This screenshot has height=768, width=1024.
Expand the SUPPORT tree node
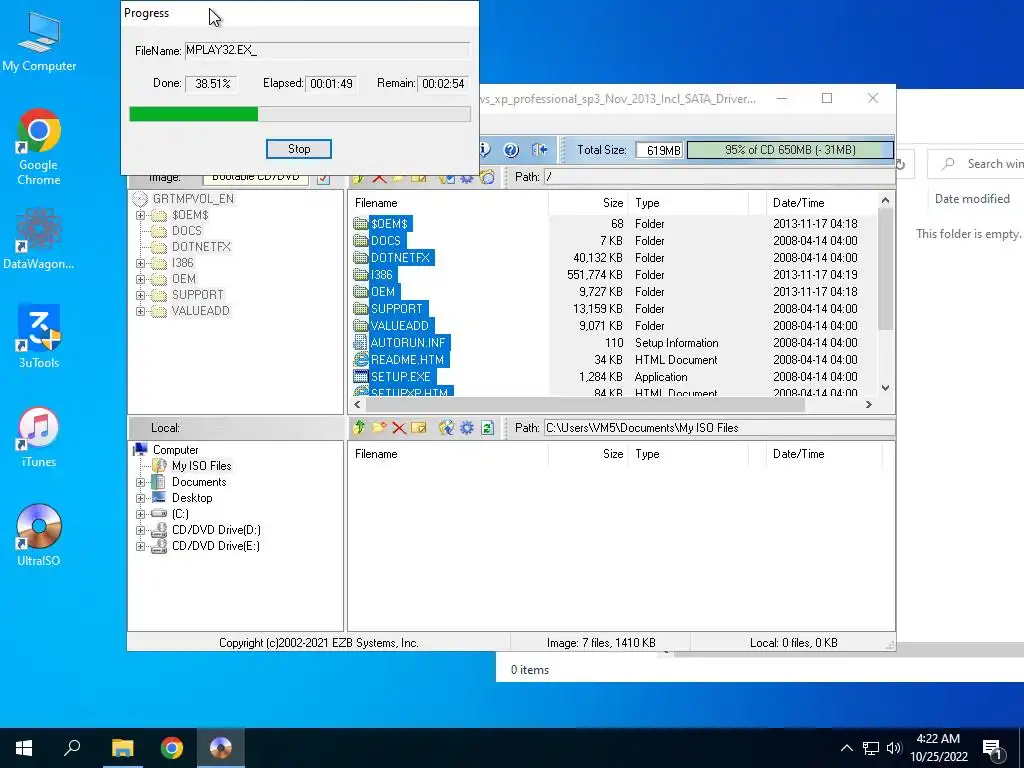pos(140,295)
